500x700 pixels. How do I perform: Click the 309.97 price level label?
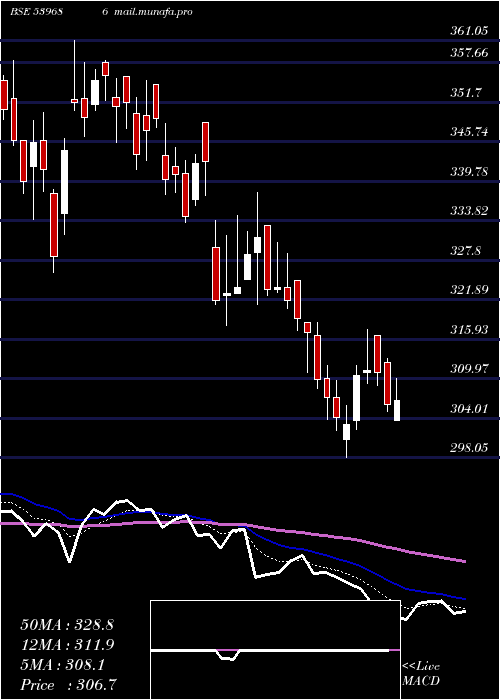468,369
